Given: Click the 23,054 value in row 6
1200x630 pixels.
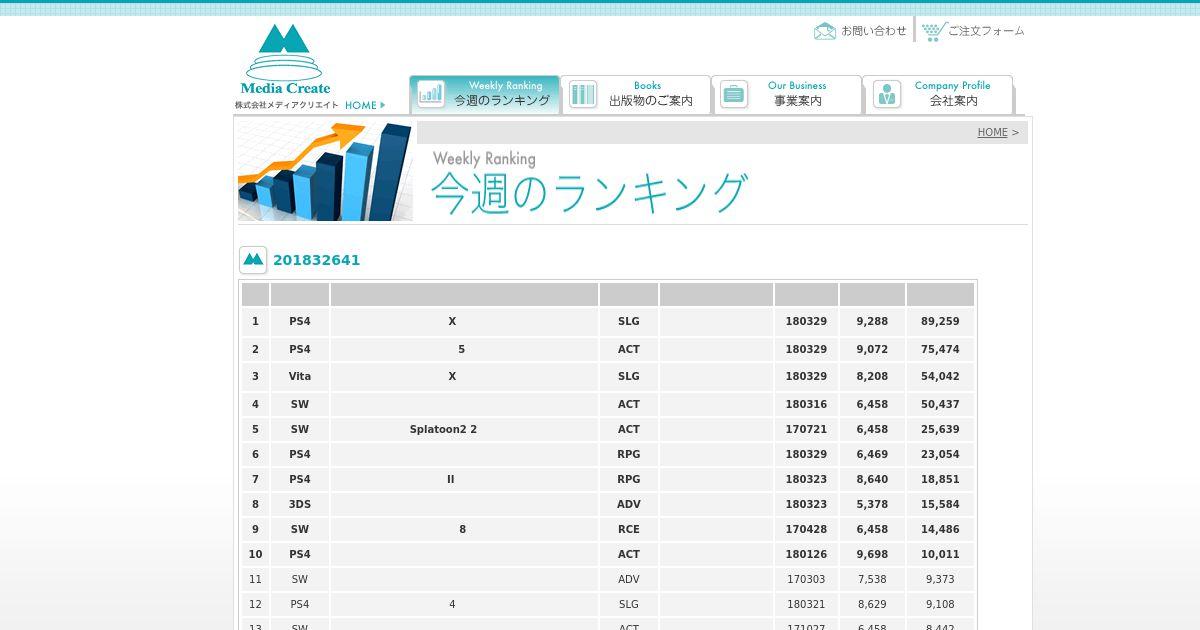Looking at the screenshot, I should 940,454.
